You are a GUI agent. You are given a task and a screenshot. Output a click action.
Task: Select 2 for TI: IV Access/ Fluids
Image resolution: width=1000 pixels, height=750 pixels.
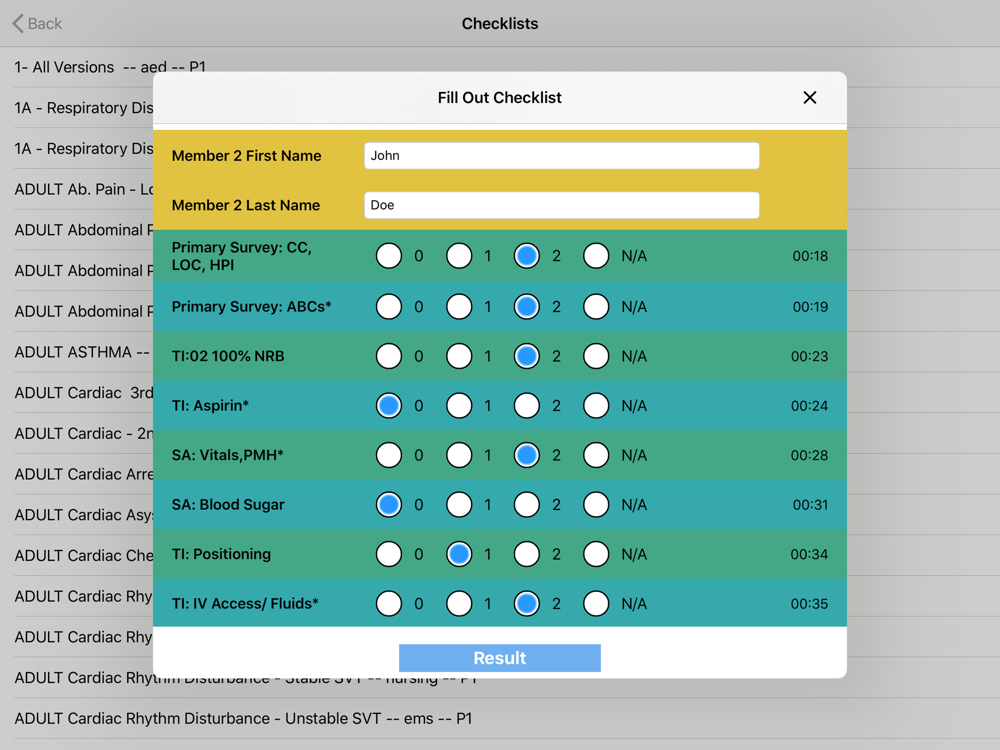point(527,603)
